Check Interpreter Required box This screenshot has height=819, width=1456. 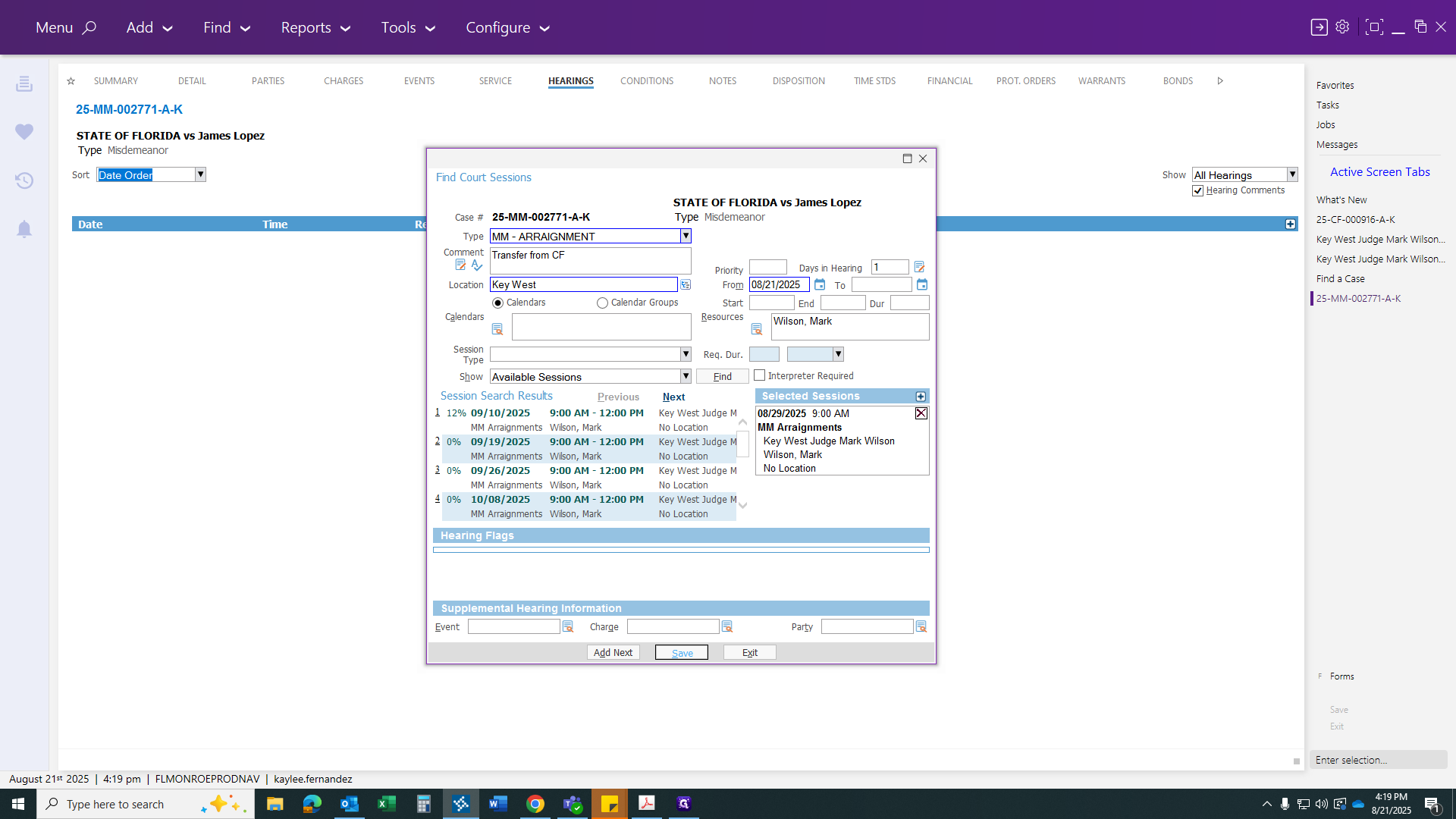tap(759, 375)
